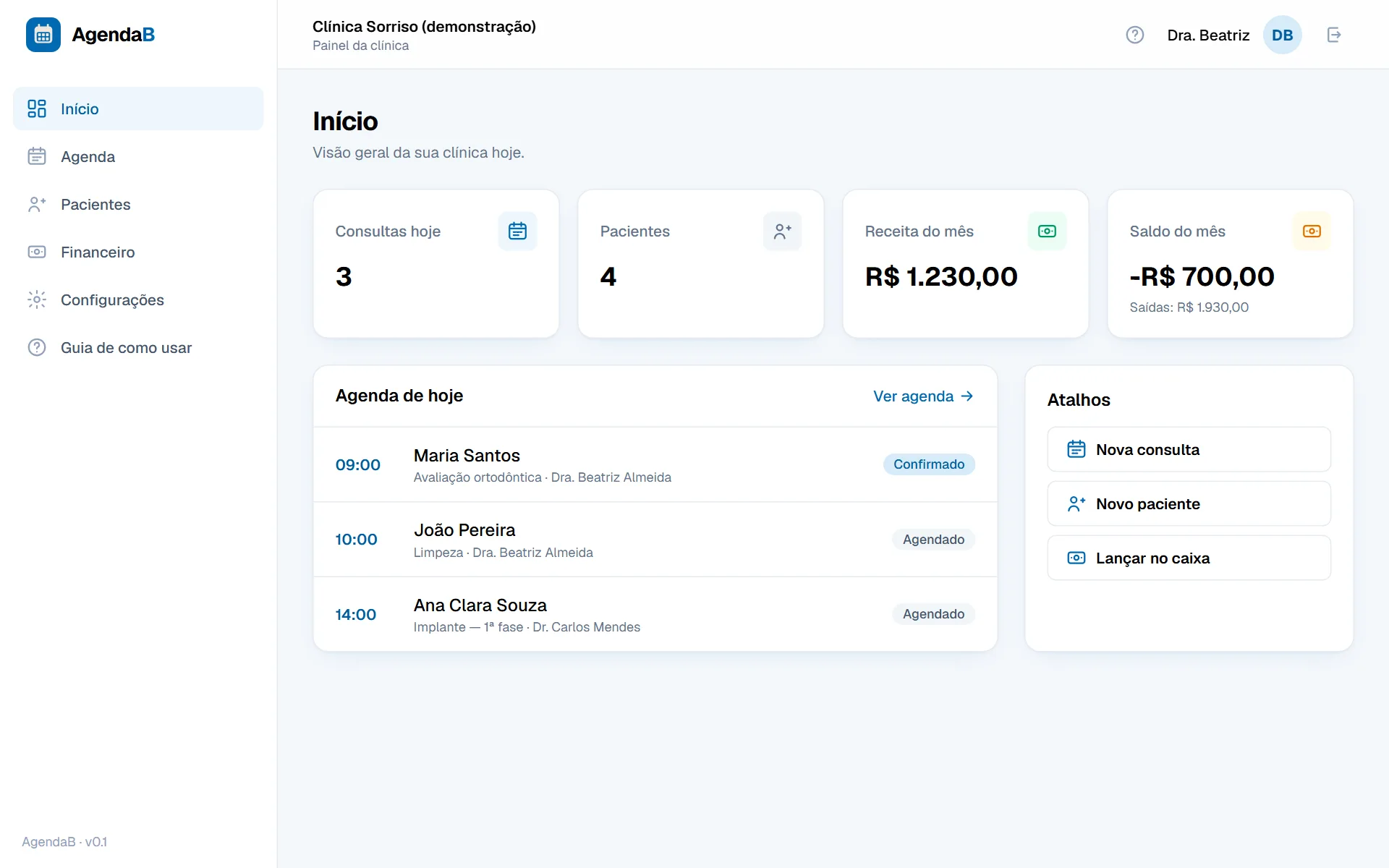Click the Pacientes person icon in sidebar

(37, 204)
